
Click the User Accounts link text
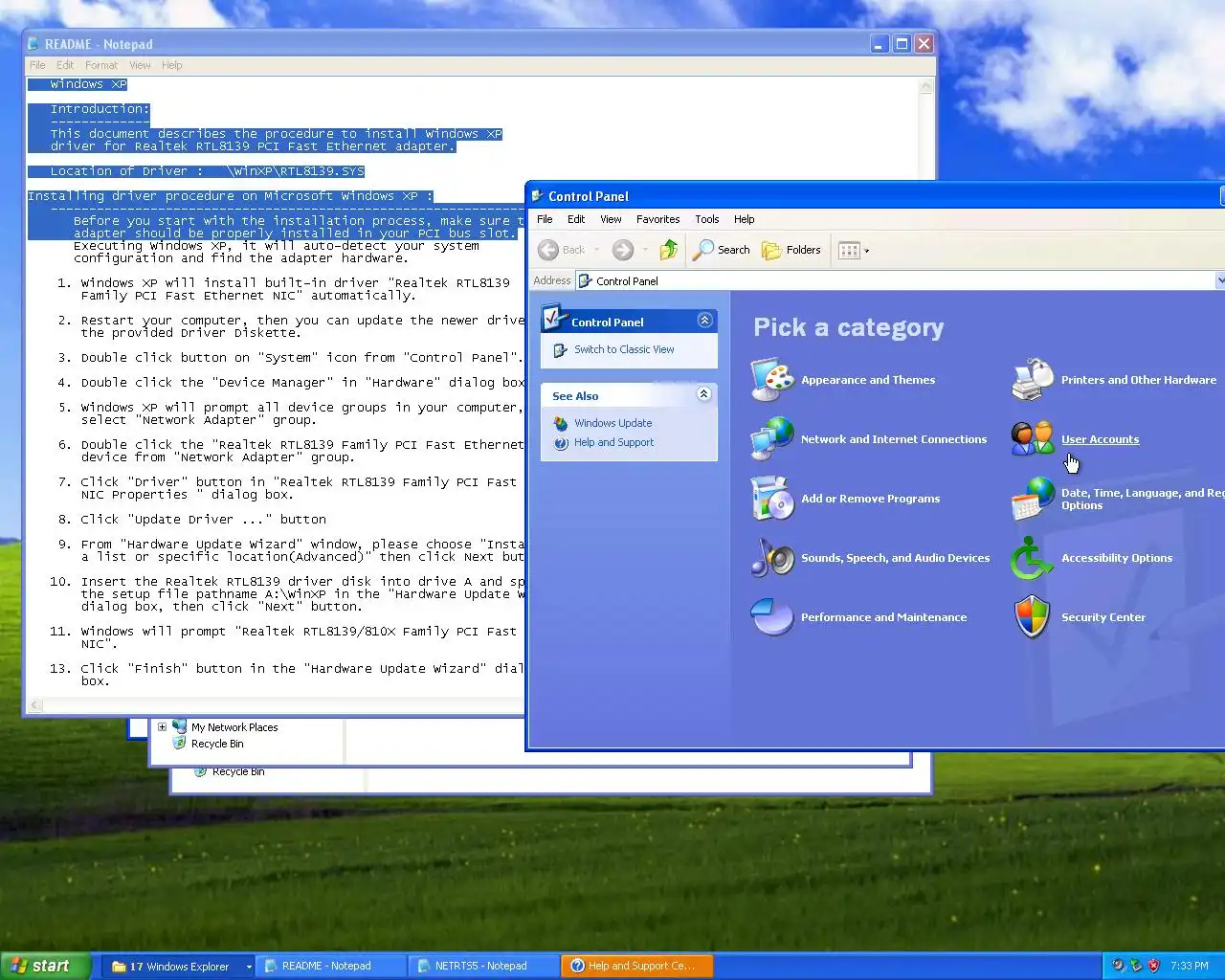pos(1100,439)
